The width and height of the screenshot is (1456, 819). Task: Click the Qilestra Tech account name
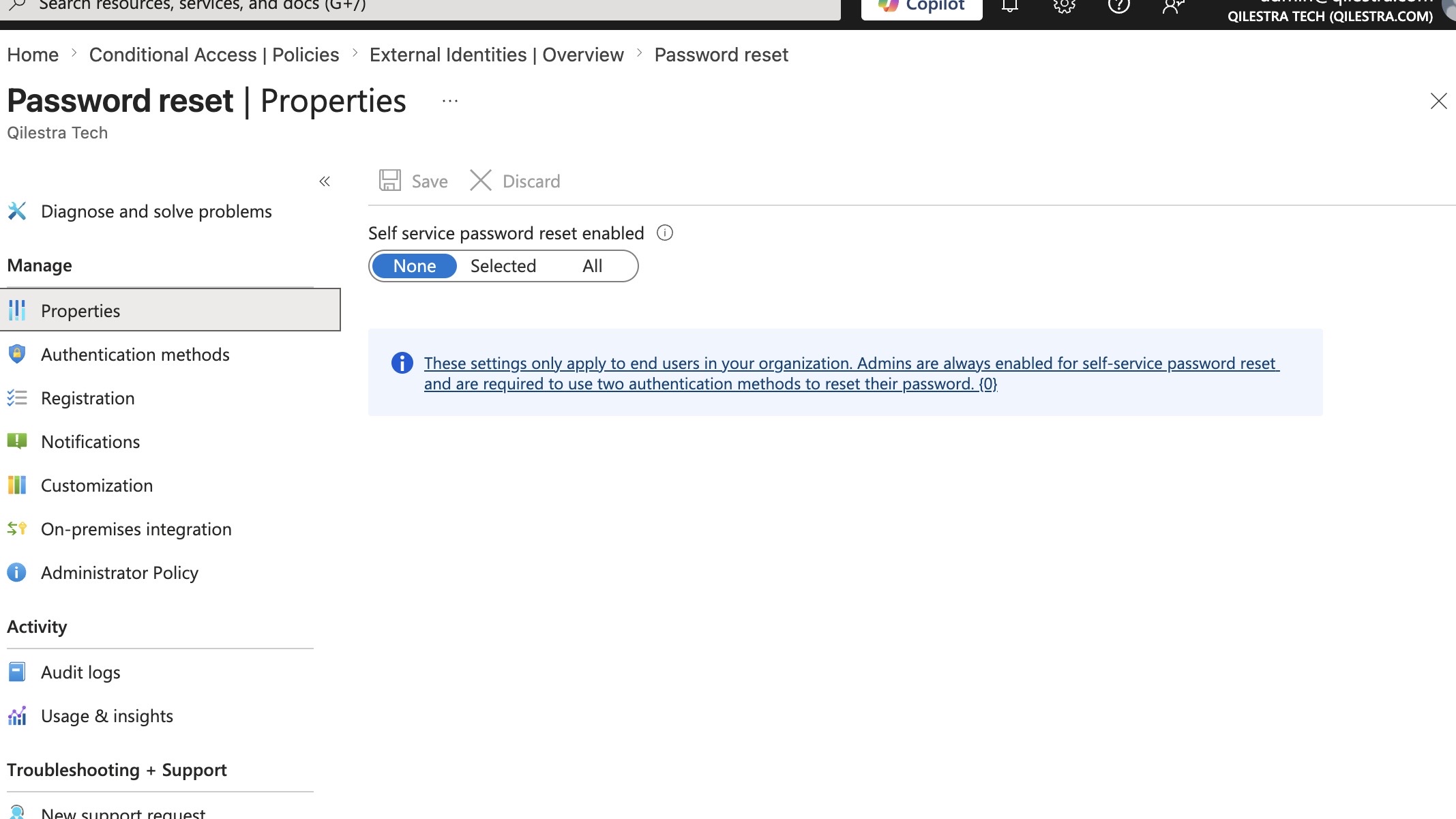click(1330, 16)
